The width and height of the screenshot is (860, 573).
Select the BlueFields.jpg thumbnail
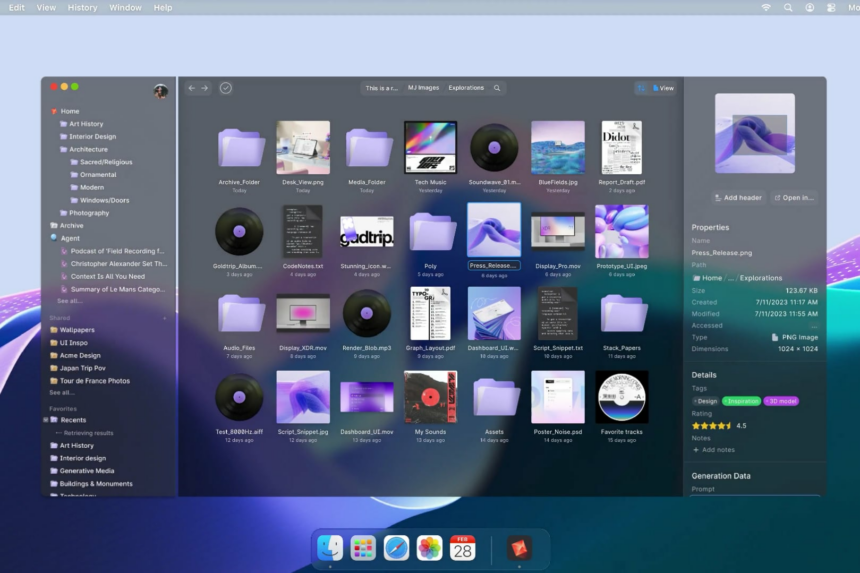(557, 148)
